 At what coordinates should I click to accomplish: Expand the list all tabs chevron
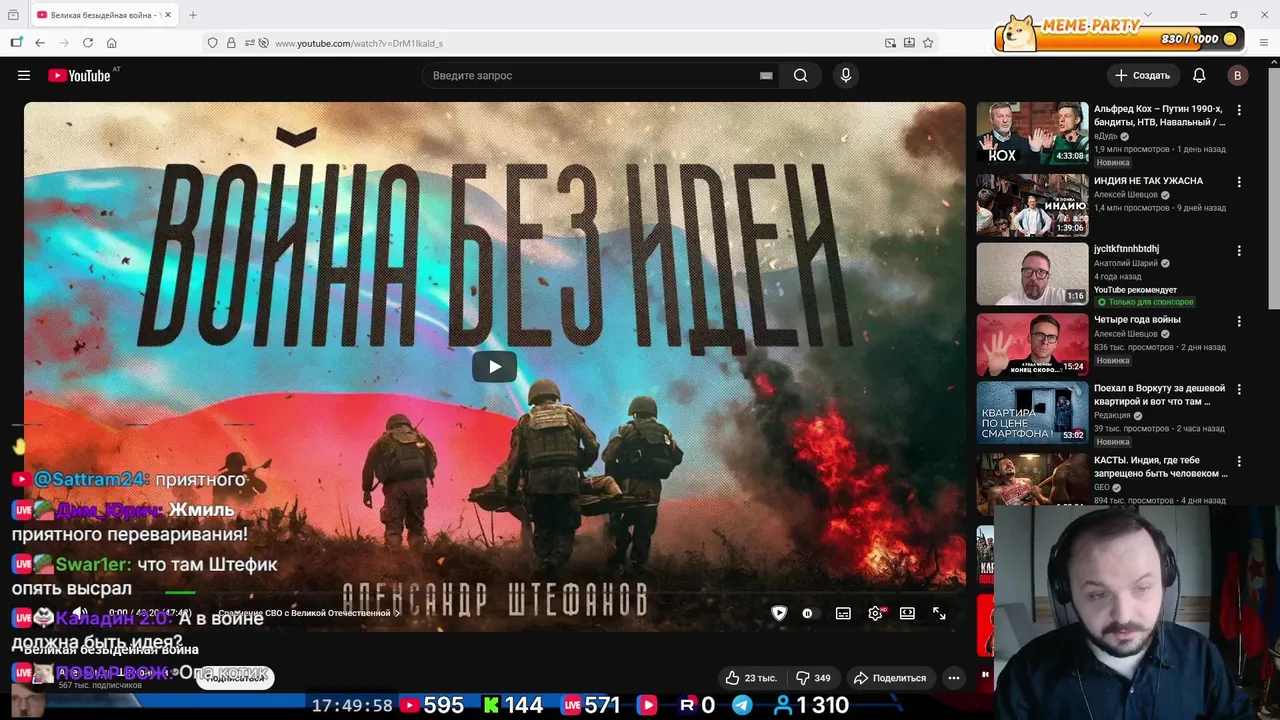[x=1147, y=14]
